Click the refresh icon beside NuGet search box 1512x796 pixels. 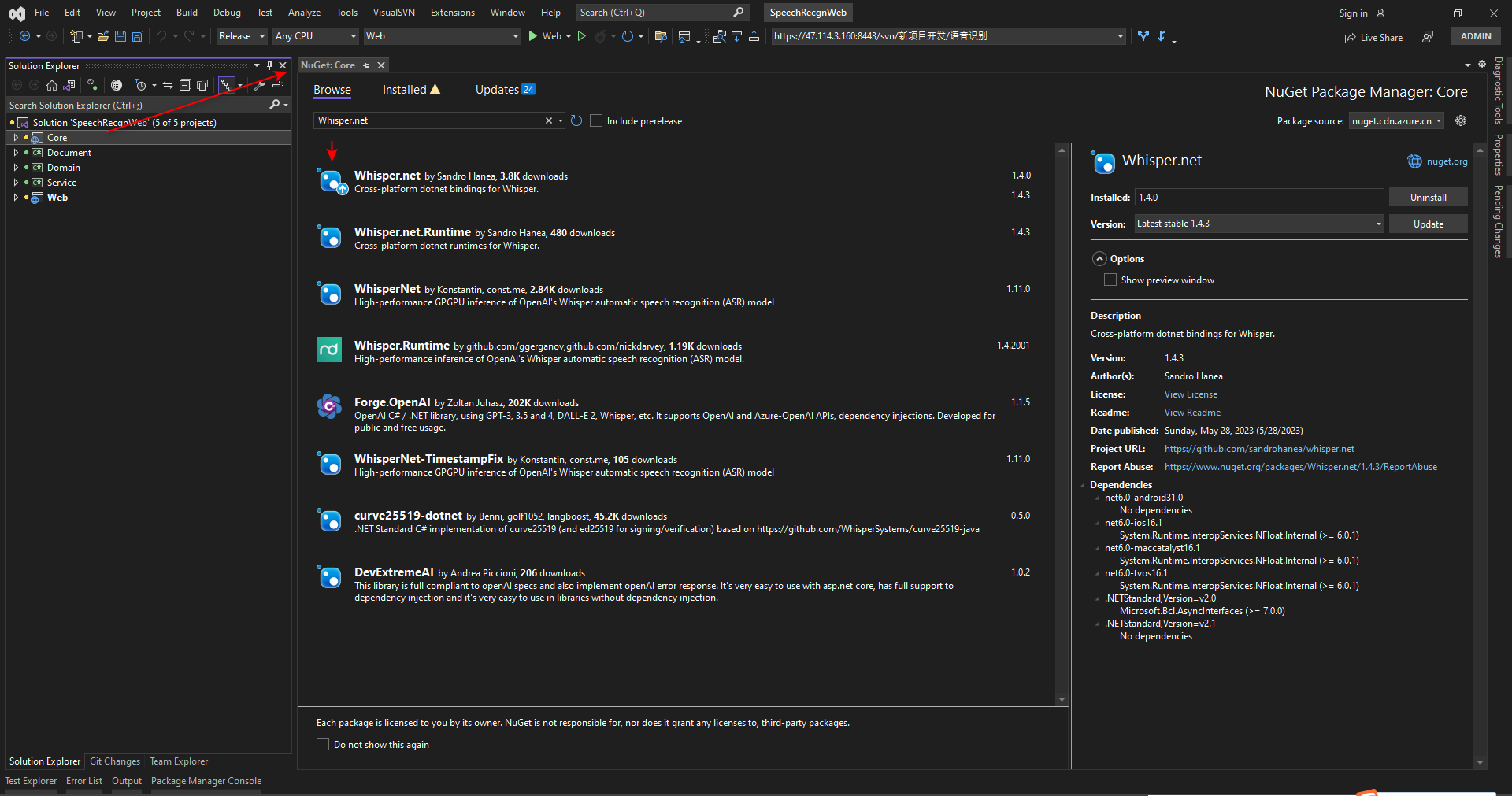[x=576, y=120]
